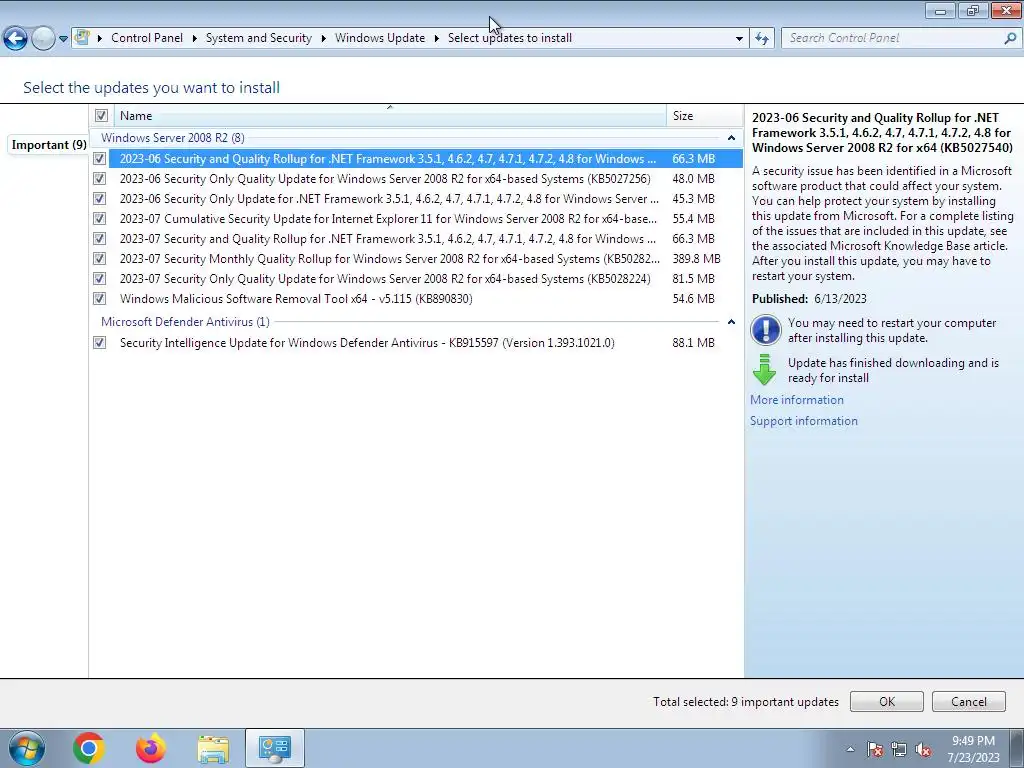Screen dimensions: 1024x768
Task: Click the muted volume tray icon
Action: click(x=923, y=749)
